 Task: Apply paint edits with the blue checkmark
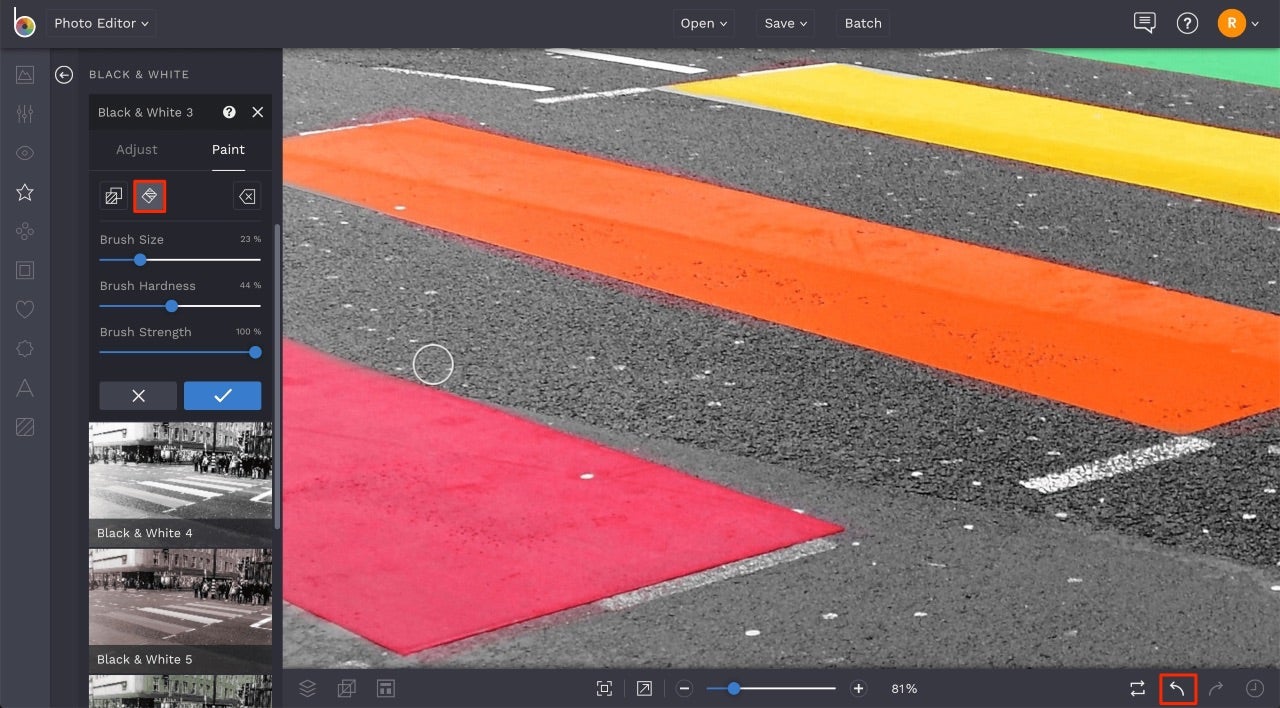[222, 395]
